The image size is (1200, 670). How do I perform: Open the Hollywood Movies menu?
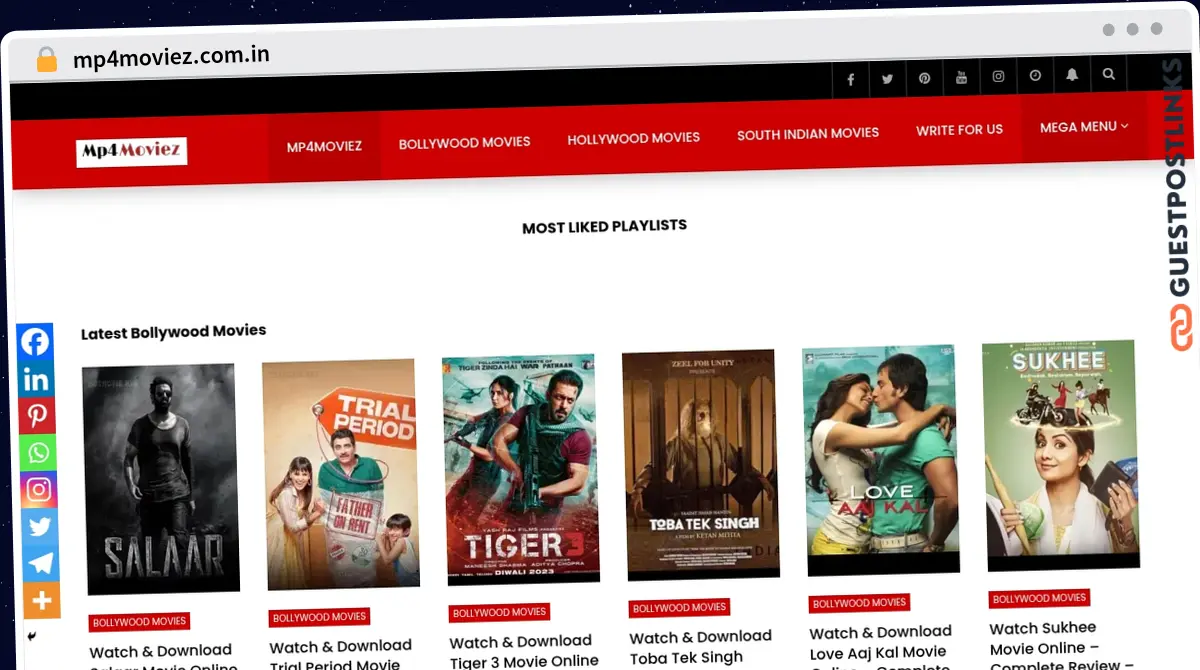click(633, 138)
